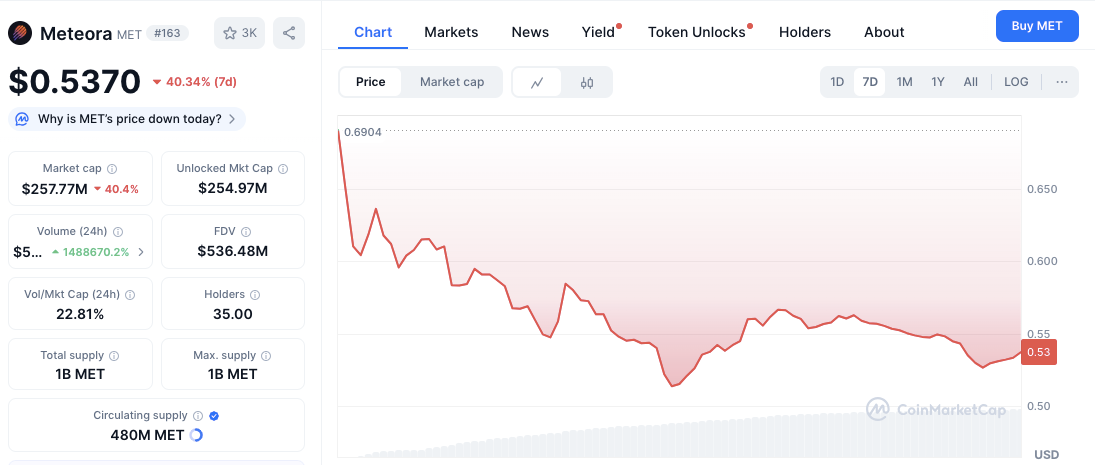Expand the 24h Volume details arrow
Image resolution: width=1095 pixels, height=465 pixels.
141,252
